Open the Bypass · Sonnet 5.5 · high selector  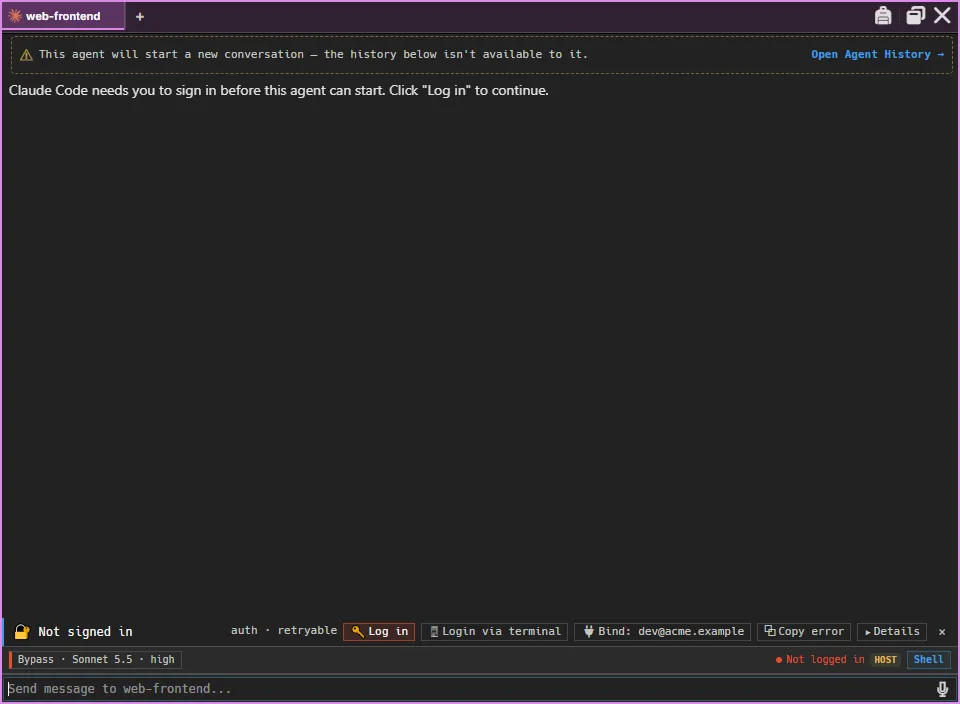[96, 659]
